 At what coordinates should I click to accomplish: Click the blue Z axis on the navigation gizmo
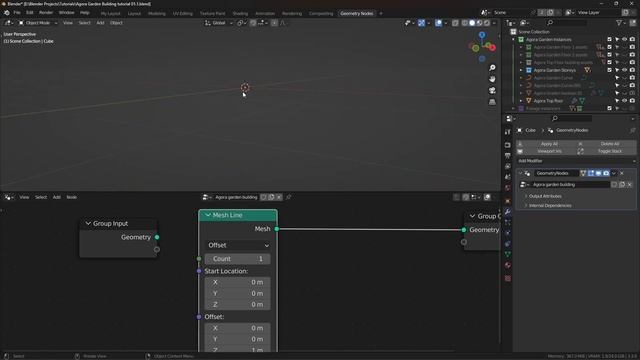pyautogui.click(x=482, y=35)
